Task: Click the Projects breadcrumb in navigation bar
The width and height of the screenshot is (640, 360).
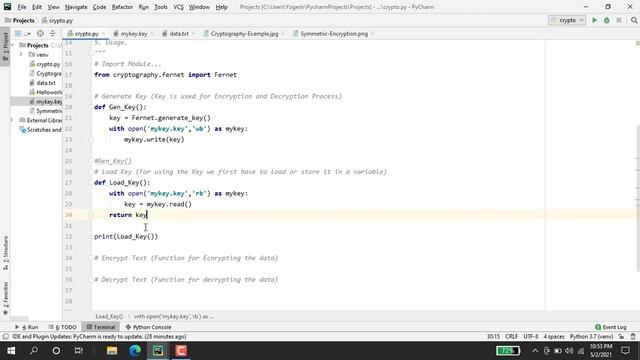Action: point(20,20)
